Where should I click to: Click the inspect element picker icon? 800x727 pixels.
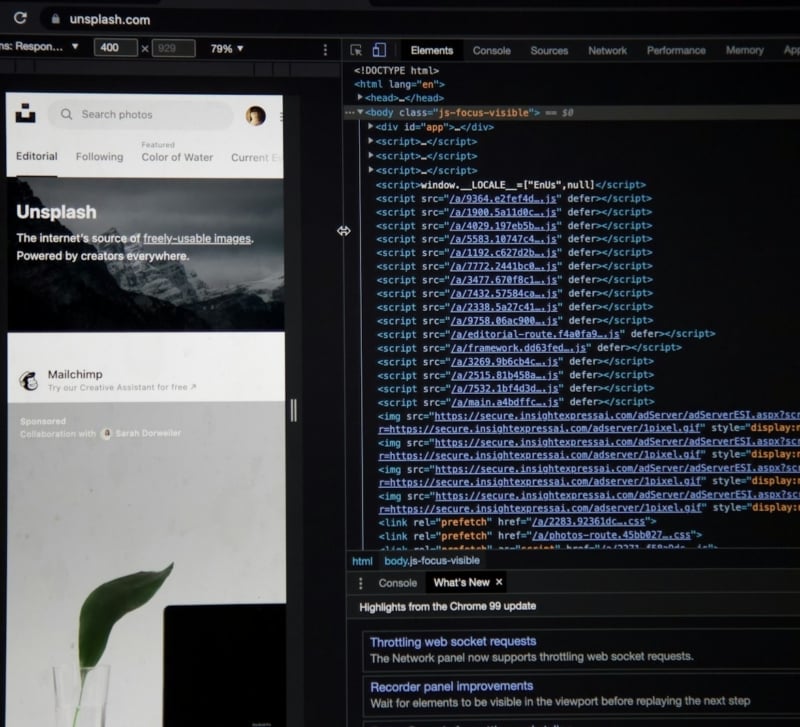356,50
